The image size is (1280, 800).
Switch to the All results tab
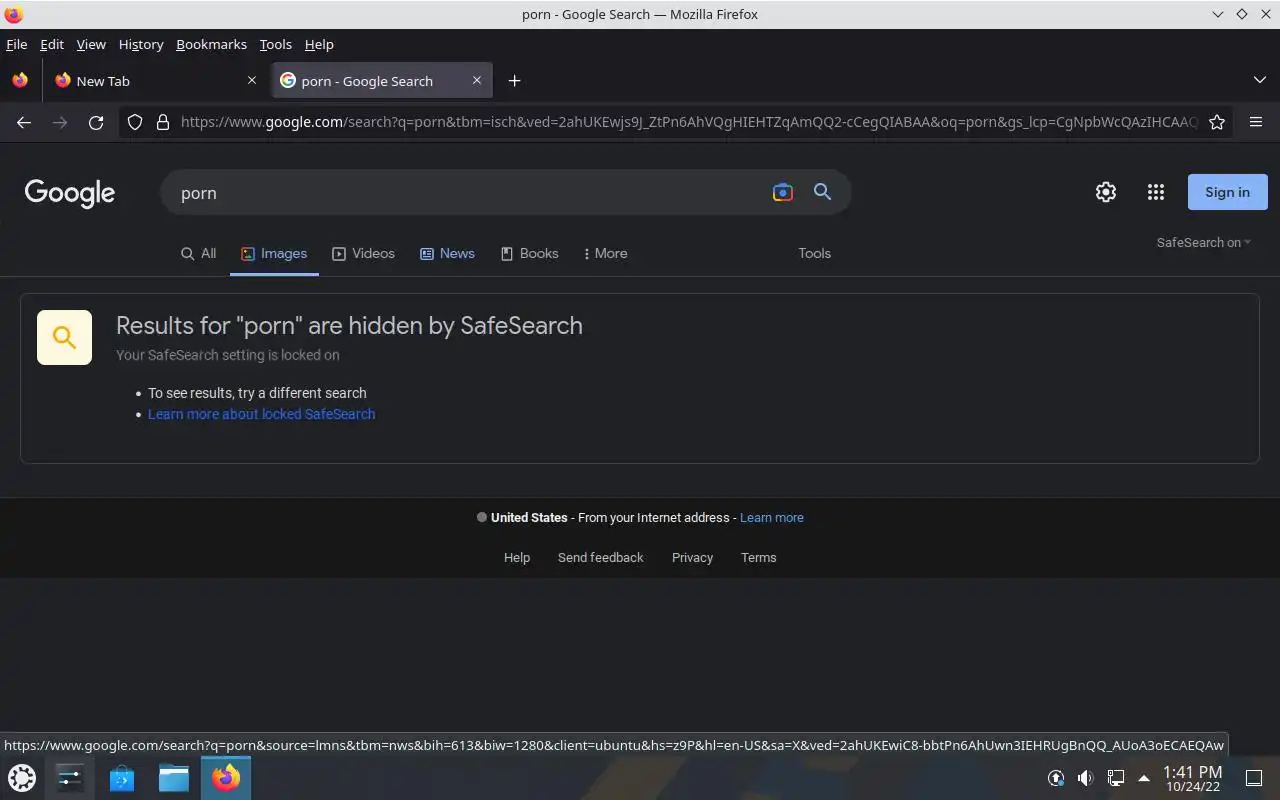click(198, 253)
